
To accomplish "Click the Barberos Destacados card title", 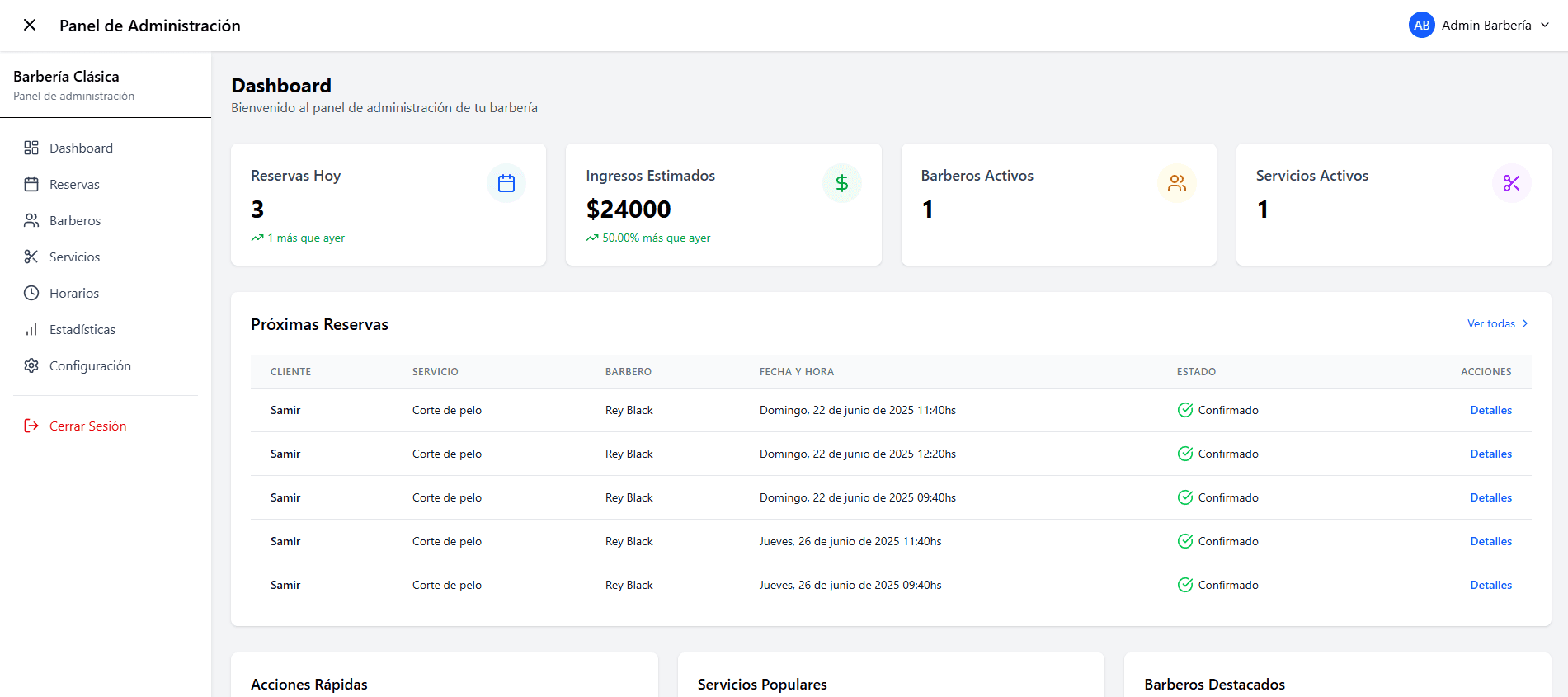I will (x=1214, y=685).
